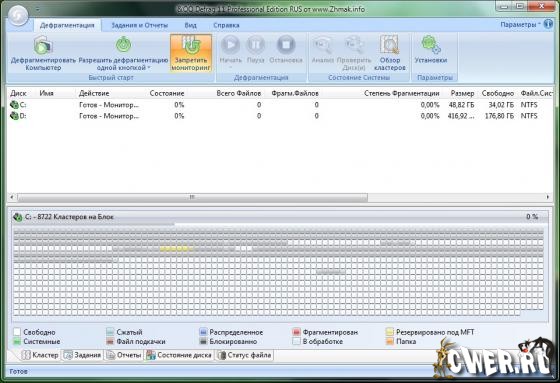The height and width of the screenshot is (383, 560).
Task: Run the Анализ tool
Action: (x=322, y=49)
